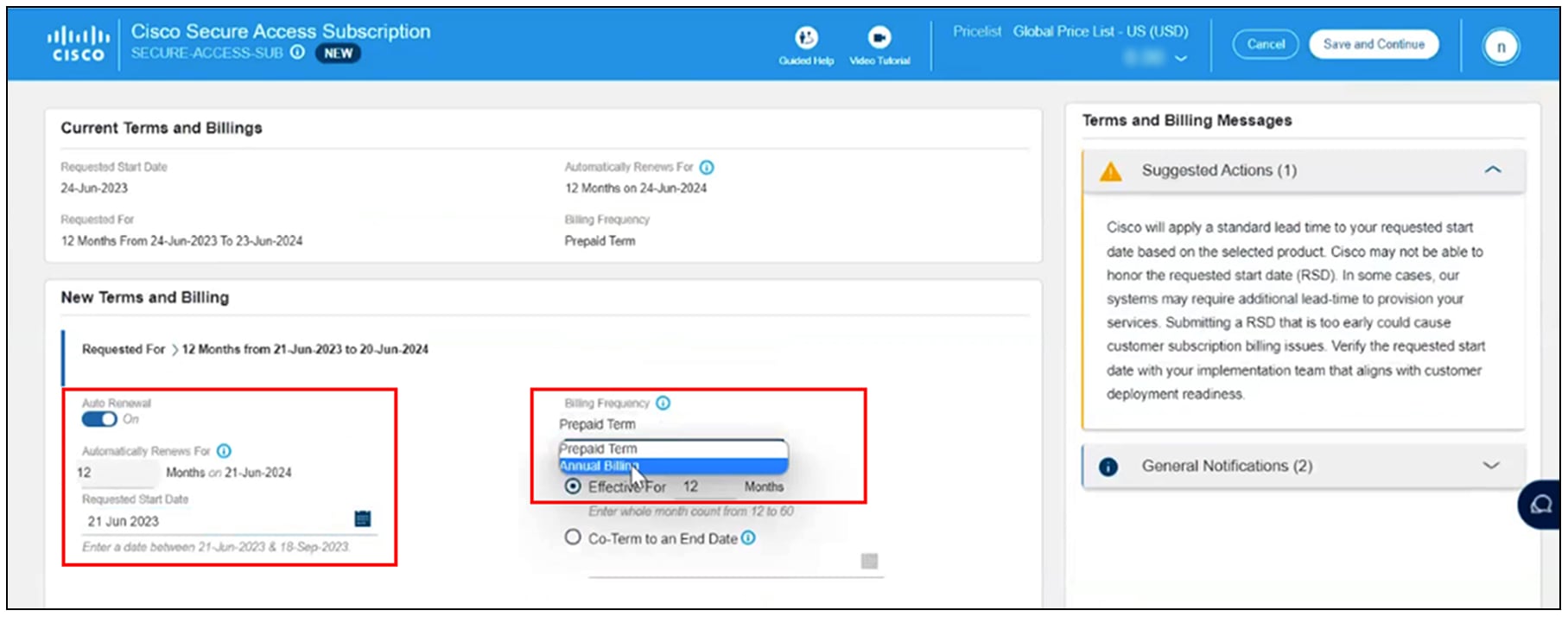The width and height of the screenshot is (1568, 617).
Task: Click info icon beside new Automatically Renews For
Action: [224, 451]
